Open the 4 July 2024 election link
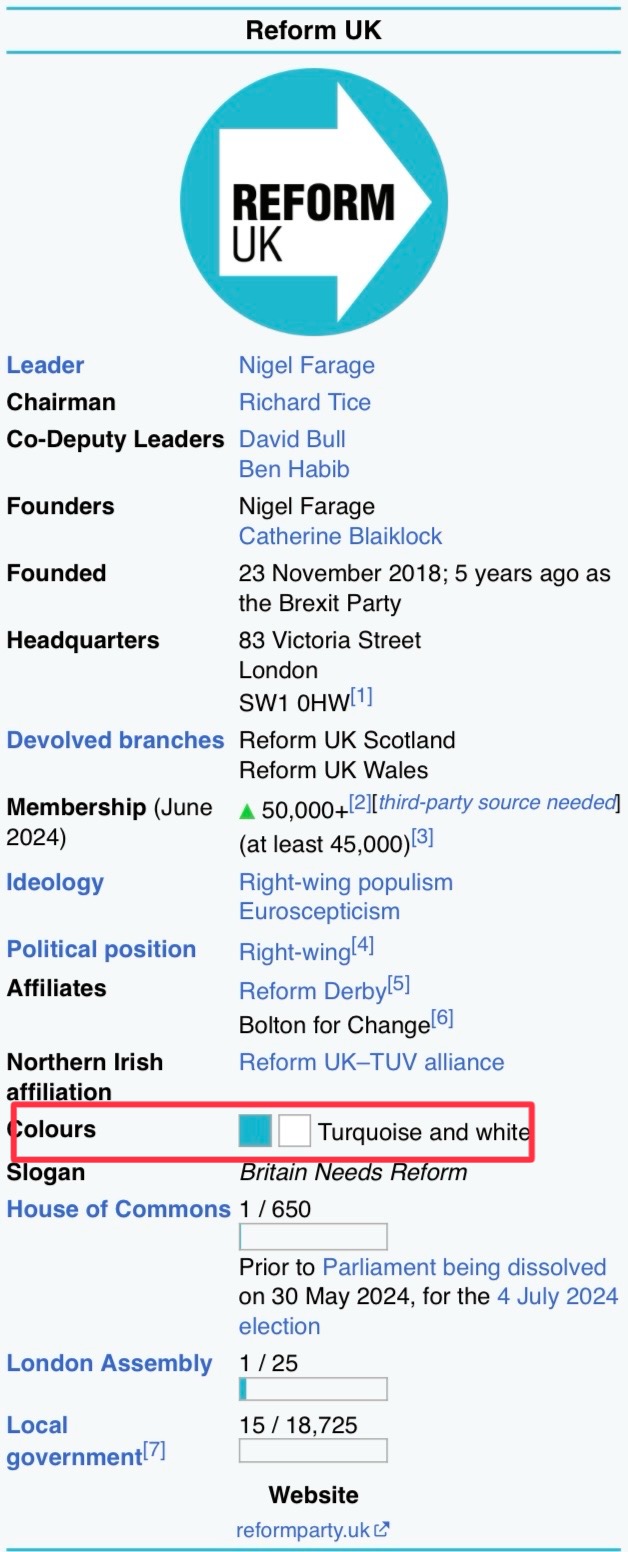This screenshot has width=628, height=1552. pos(557,1297)
